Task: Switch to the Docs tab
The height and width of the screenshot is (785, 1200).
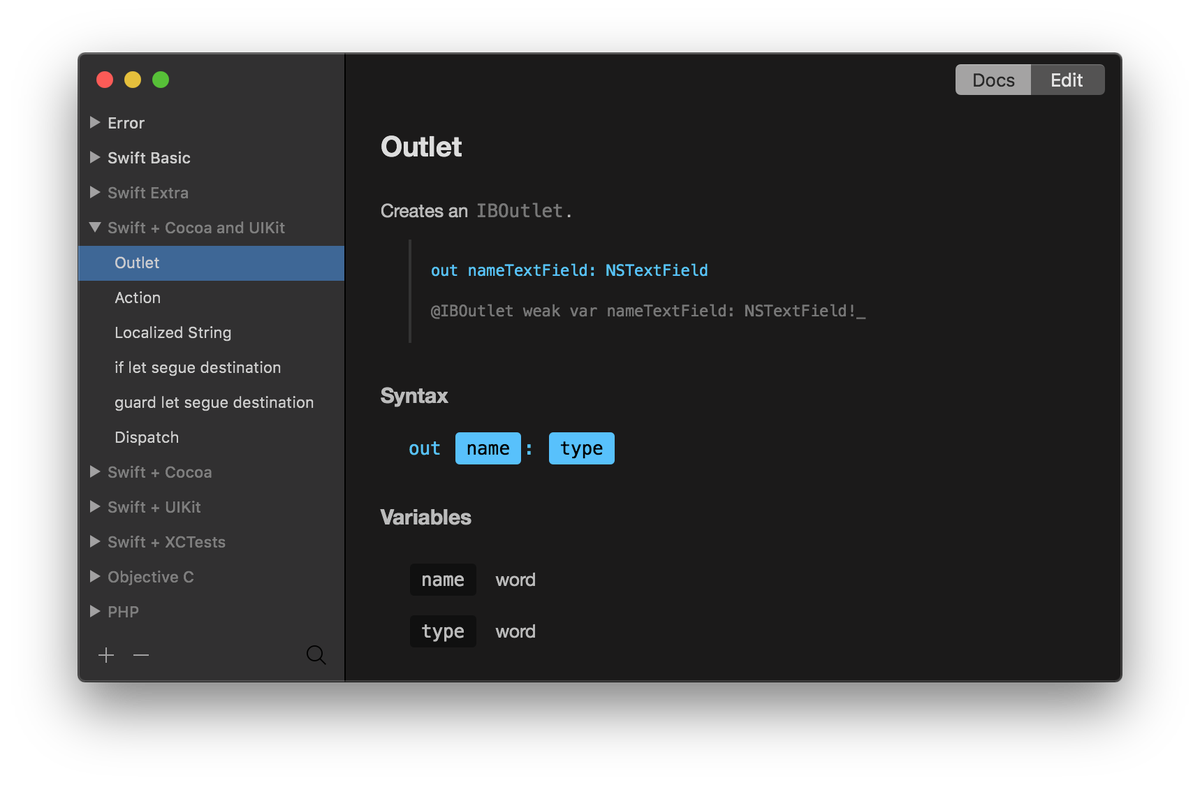Action: pyautogui.click(x=993, y=80)
